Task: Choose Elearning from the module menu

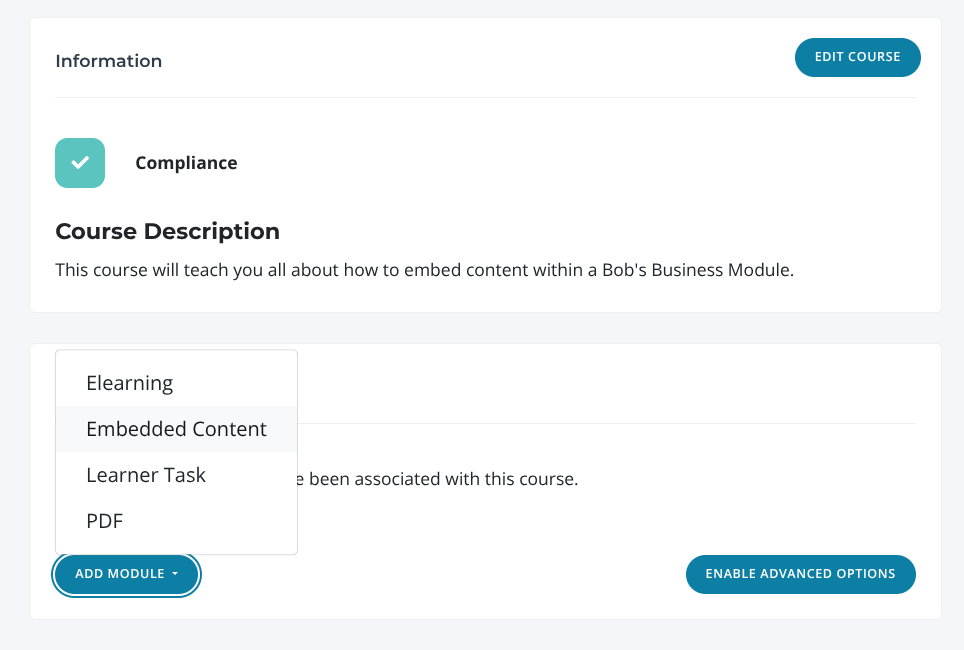Action: click(130, 383)
